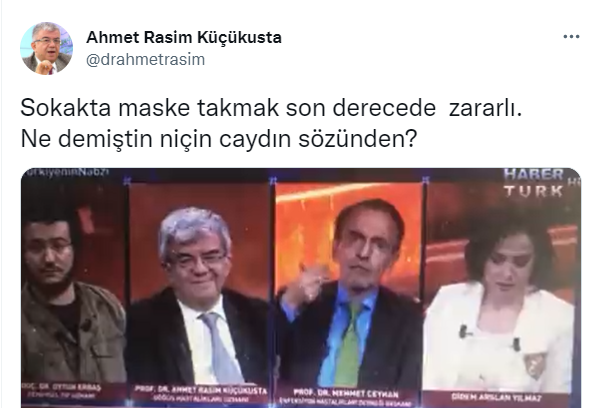Open the Ahmet Rasim Küçükusta display name link

(x=184, y=37)
